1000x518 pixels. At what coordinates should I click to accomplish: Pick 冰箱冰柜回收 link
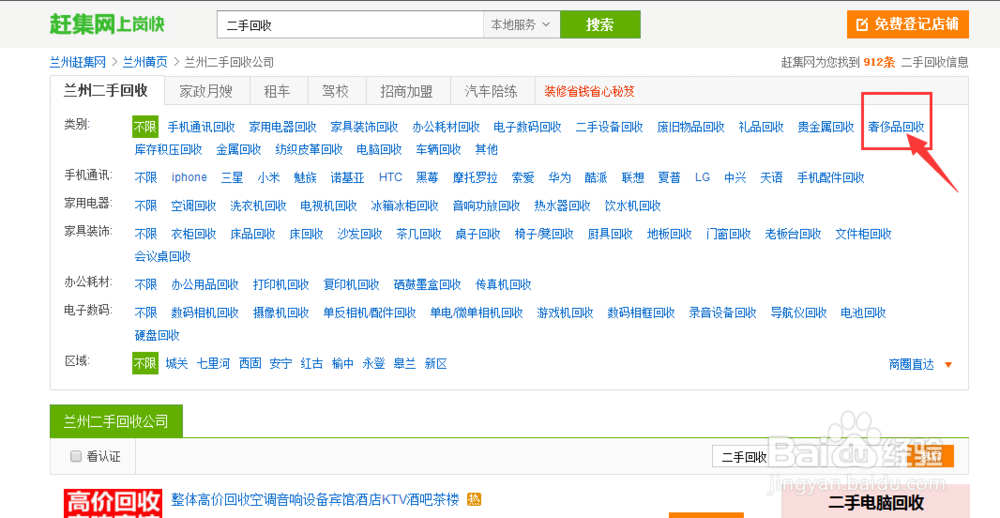(x=405, y=206)
